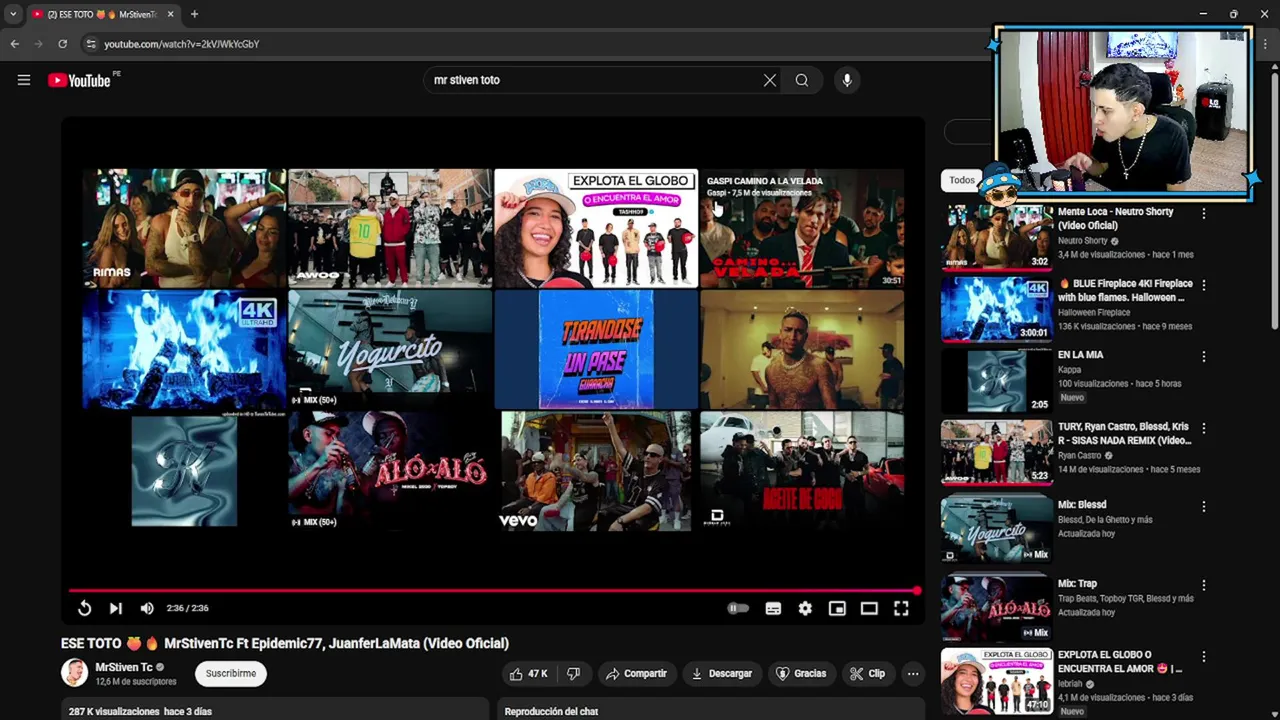Open tab search dropdown arrow
The image size is (1280, 720).
[x=12, y=14]
